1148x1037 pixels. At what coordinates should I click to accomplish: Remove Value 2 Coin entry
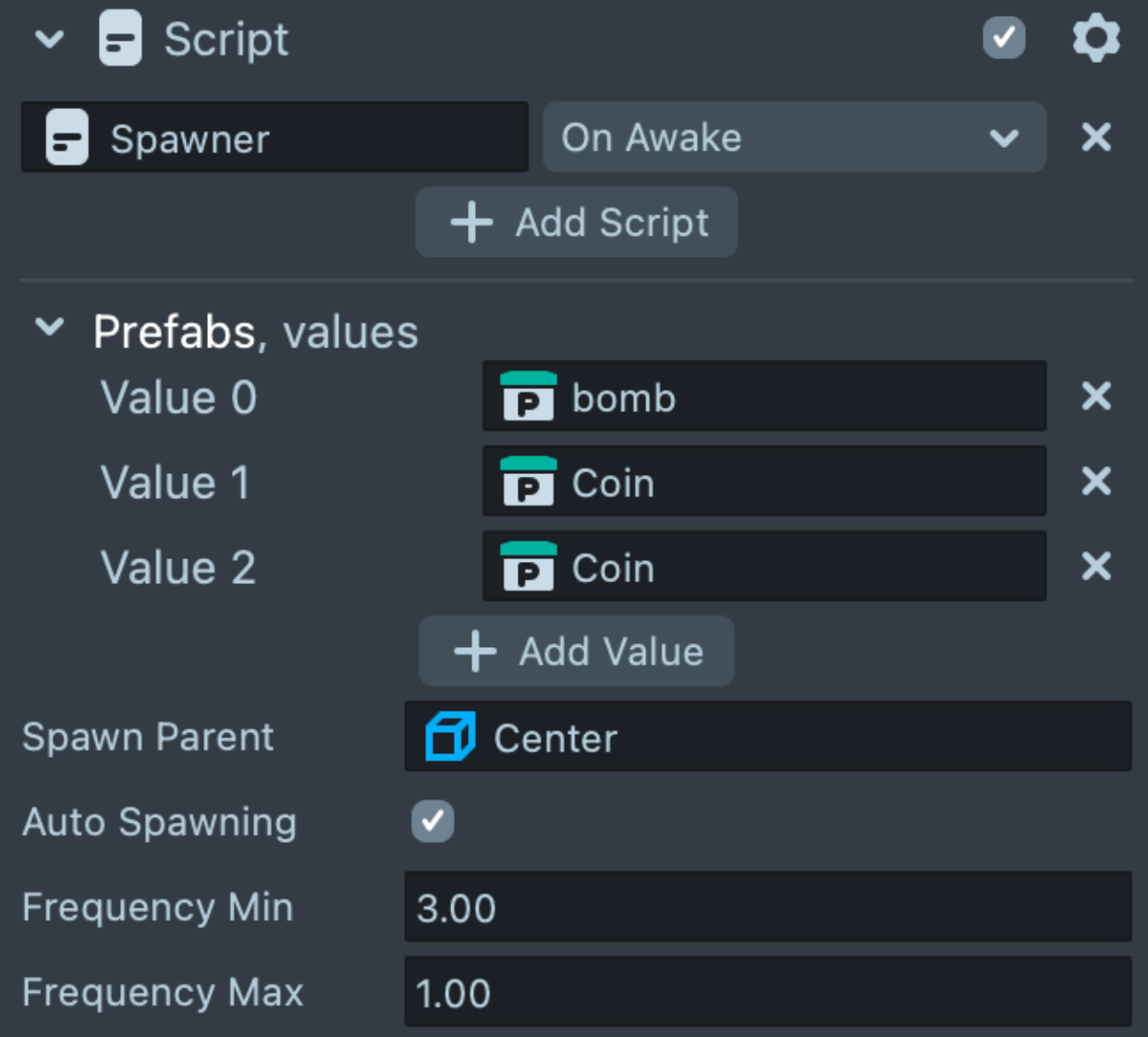(x=1096, y=567)
